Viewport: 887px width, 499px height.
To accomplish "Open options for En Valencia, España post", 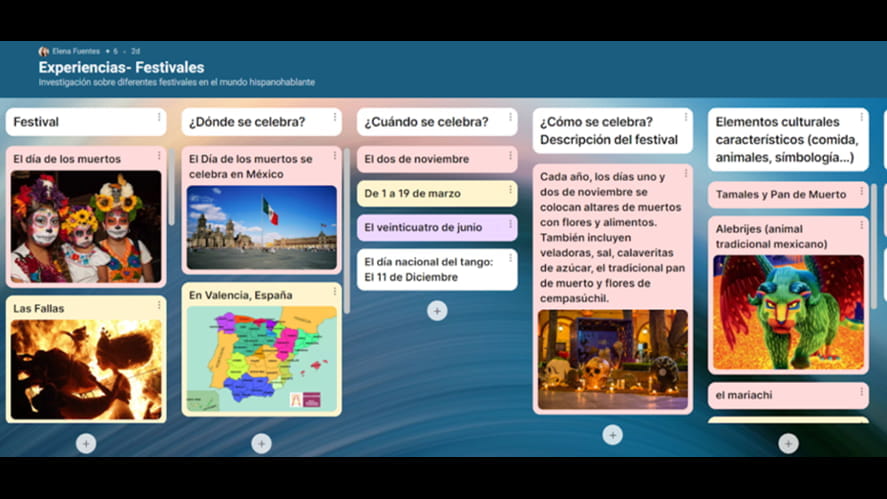I will [334, 292].
